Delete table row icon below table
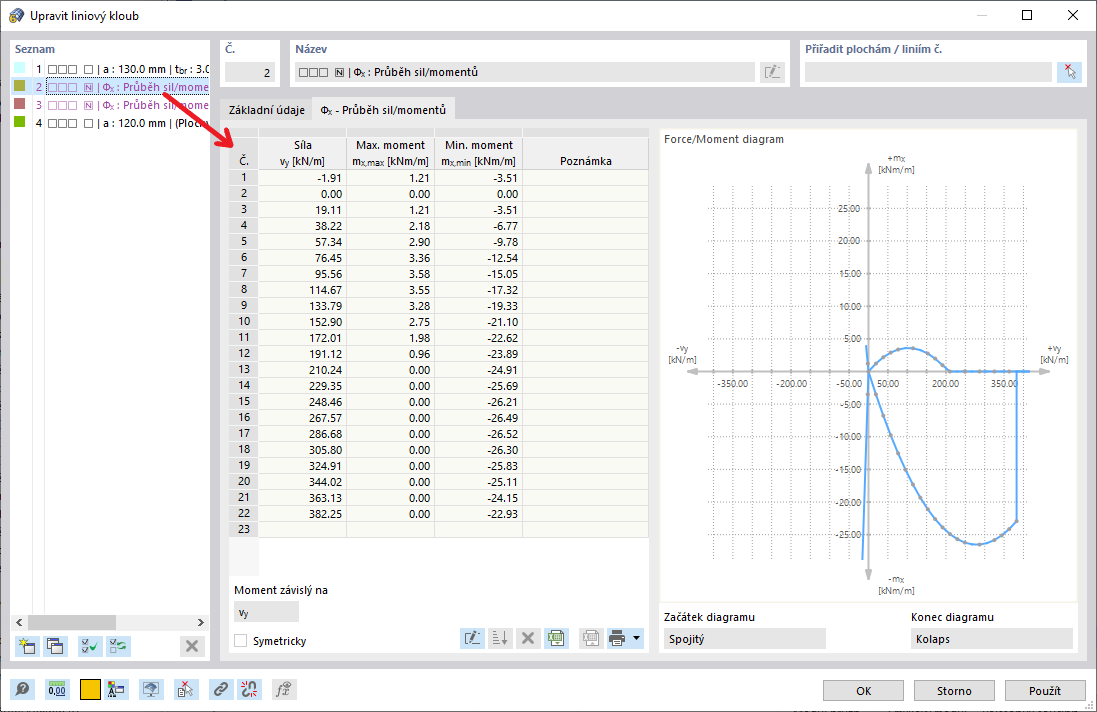Image resolution: width=1097 pixels, height=712 pixels. click(x=528, y=638)
